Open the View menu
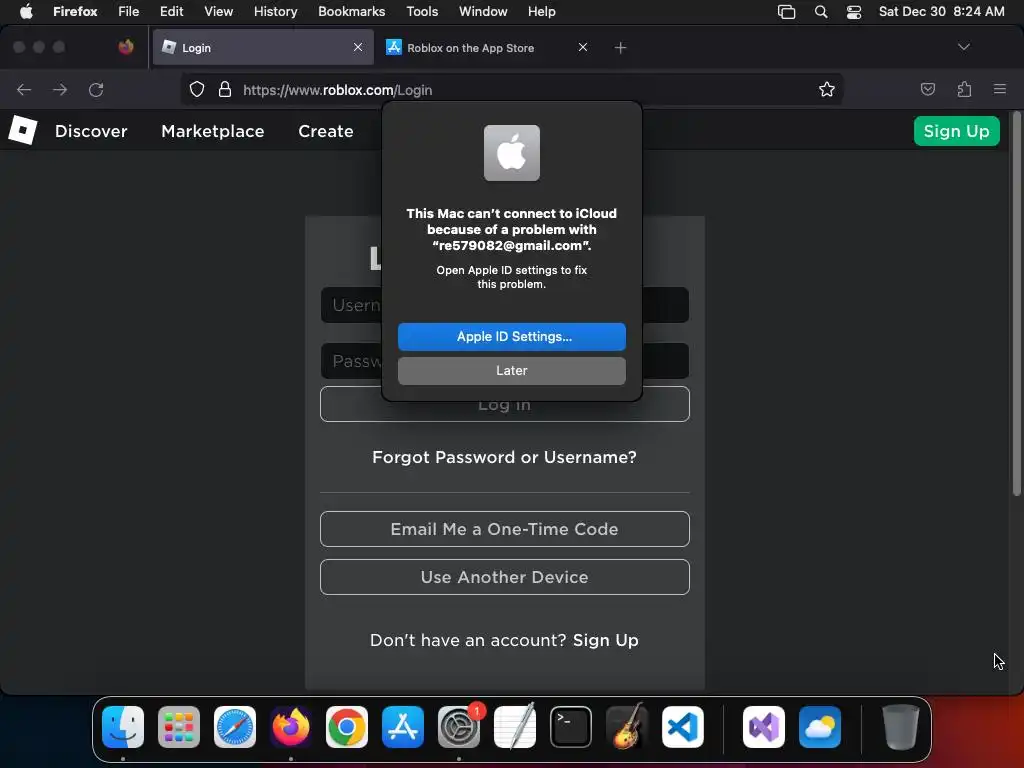The height and width of the screenshot is (768, 1024). click(218, 11)
